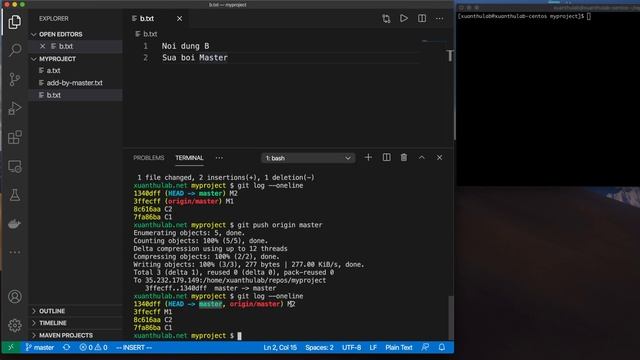This screenshot has width=640, height=360.
Task: Synchronize changes in status bar
Action: tap(67, 347)
